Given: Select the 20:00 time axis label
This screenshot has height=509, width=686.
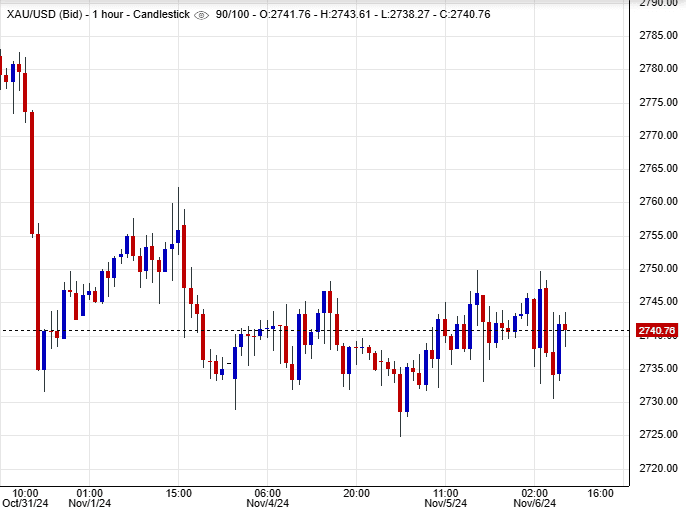Looking at the screenshot, I should pos(356,493).
